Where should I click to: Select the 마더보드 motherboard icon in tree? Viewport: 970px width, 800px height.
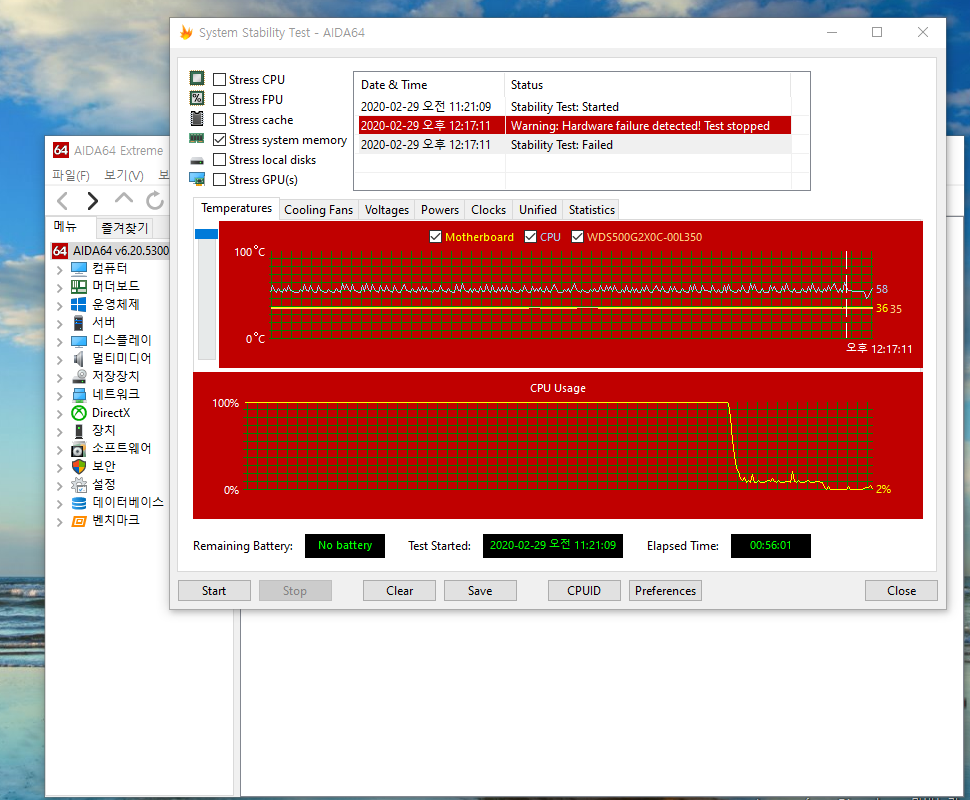79,286
